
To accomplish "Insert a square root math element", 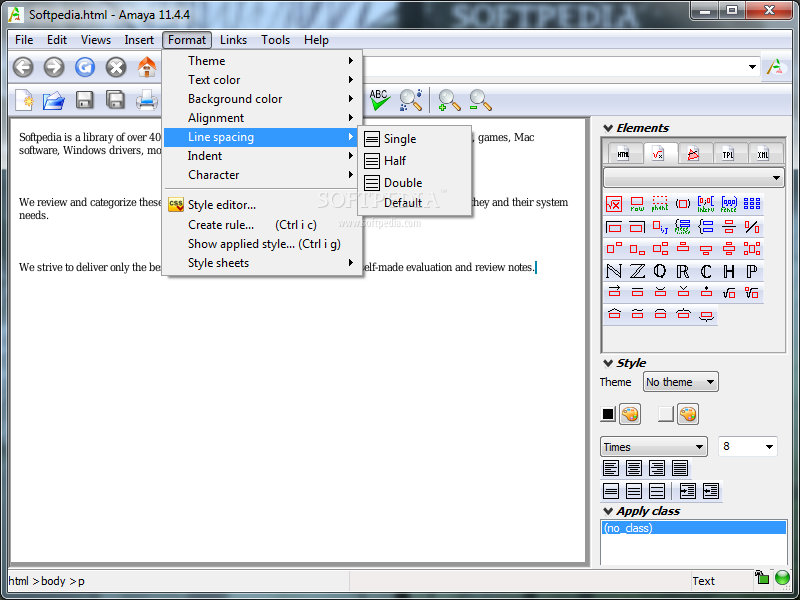I will 614,204.
